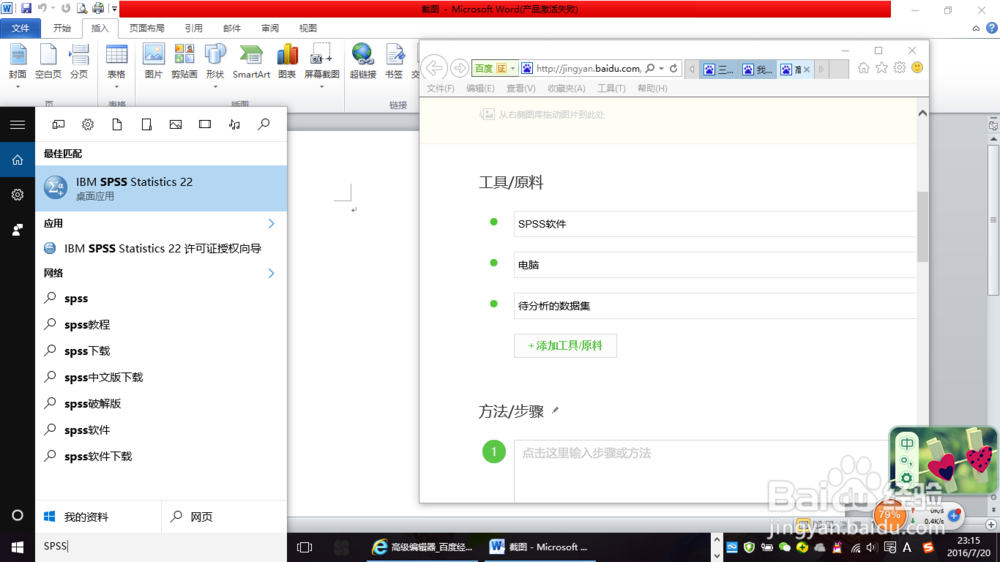This screenshot has height=562, width=1000.
Task: Open the 屏幕截图 dropdown arrow
Action: click(321, 86)
